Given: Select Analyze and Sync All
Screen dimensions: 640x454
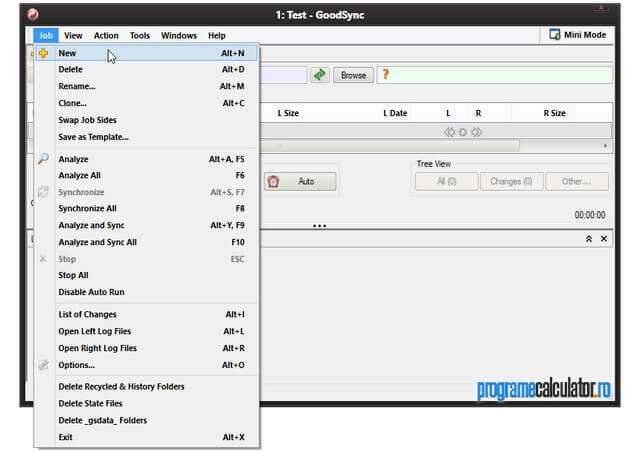Looking at the screenshot, I should [x=146, y=242].
